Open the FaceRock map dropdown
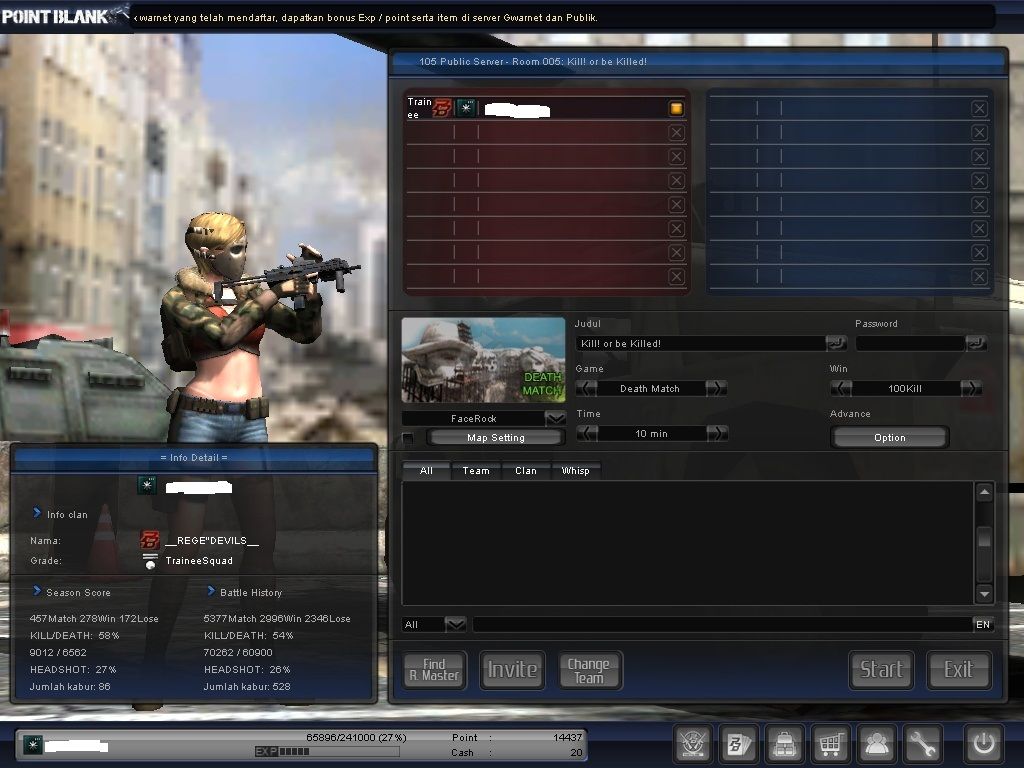The height and width of the screenshot is (768, 1024). (555, 419)
